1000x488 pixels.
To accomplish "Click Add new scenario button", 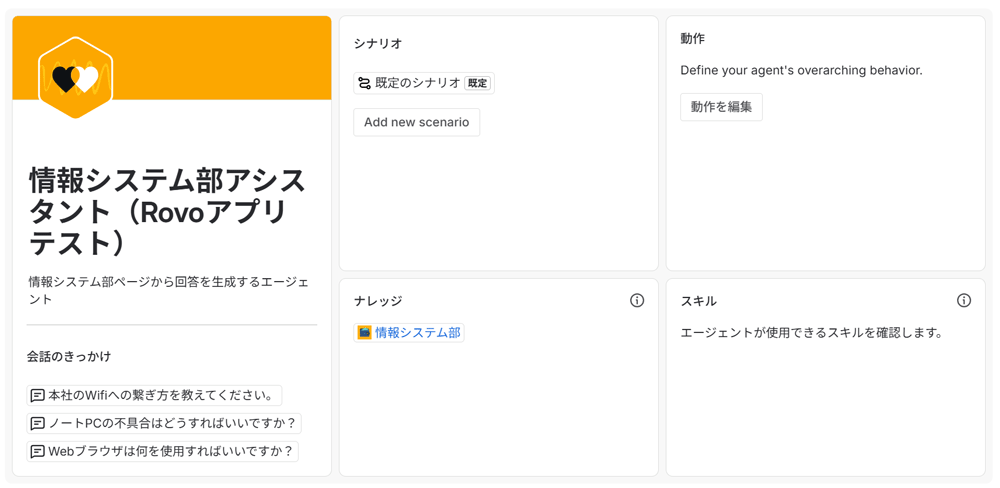I will [x=416, y=122].
